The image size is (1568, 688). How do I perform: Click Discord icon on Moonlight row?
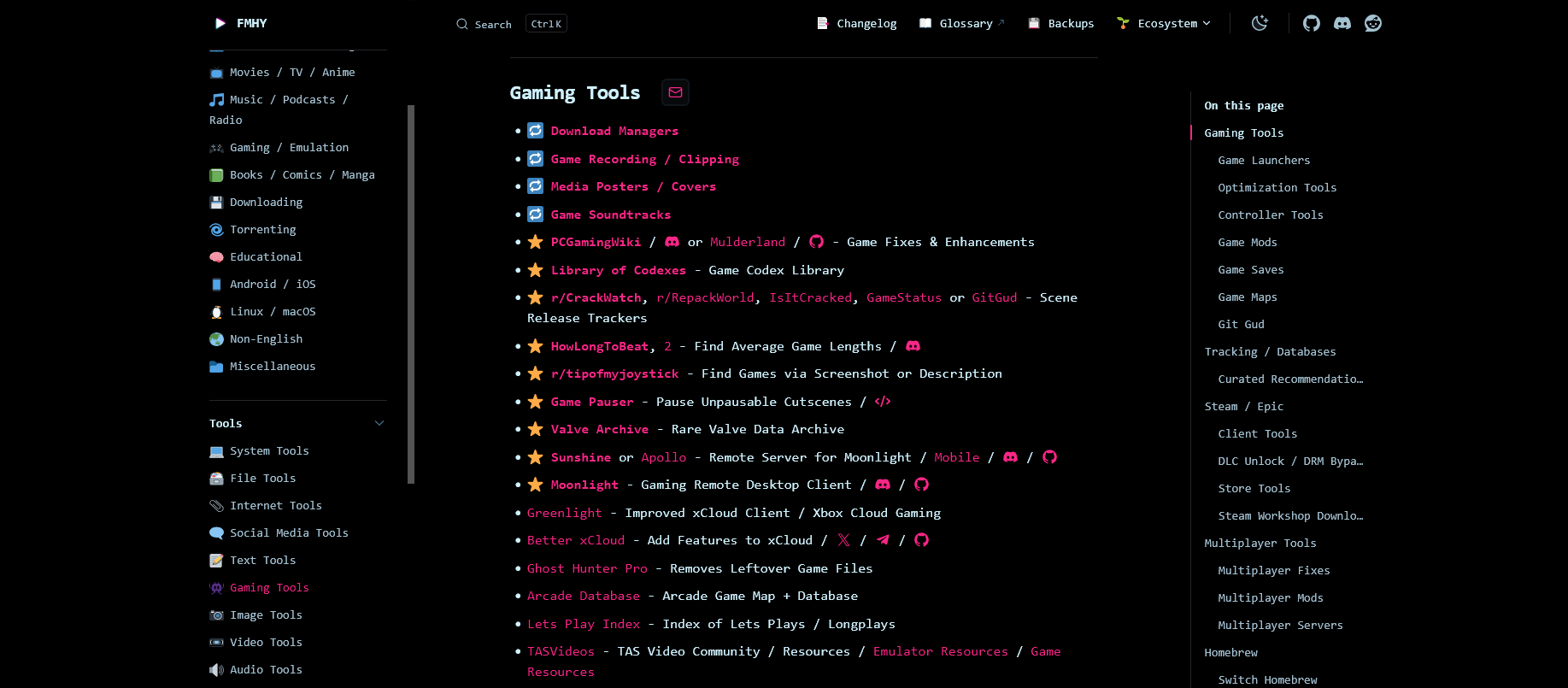pyautogui.click(x=883, y=485)
